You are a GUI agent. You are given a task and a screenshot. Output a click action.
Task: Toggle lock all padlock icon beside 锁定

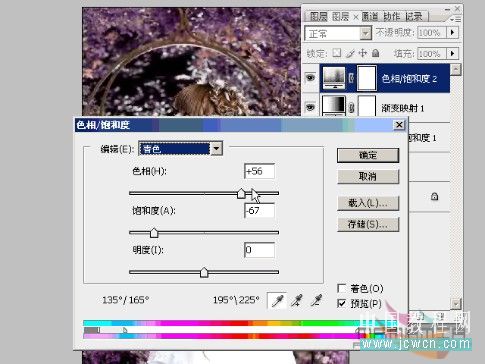coord(376,53)
